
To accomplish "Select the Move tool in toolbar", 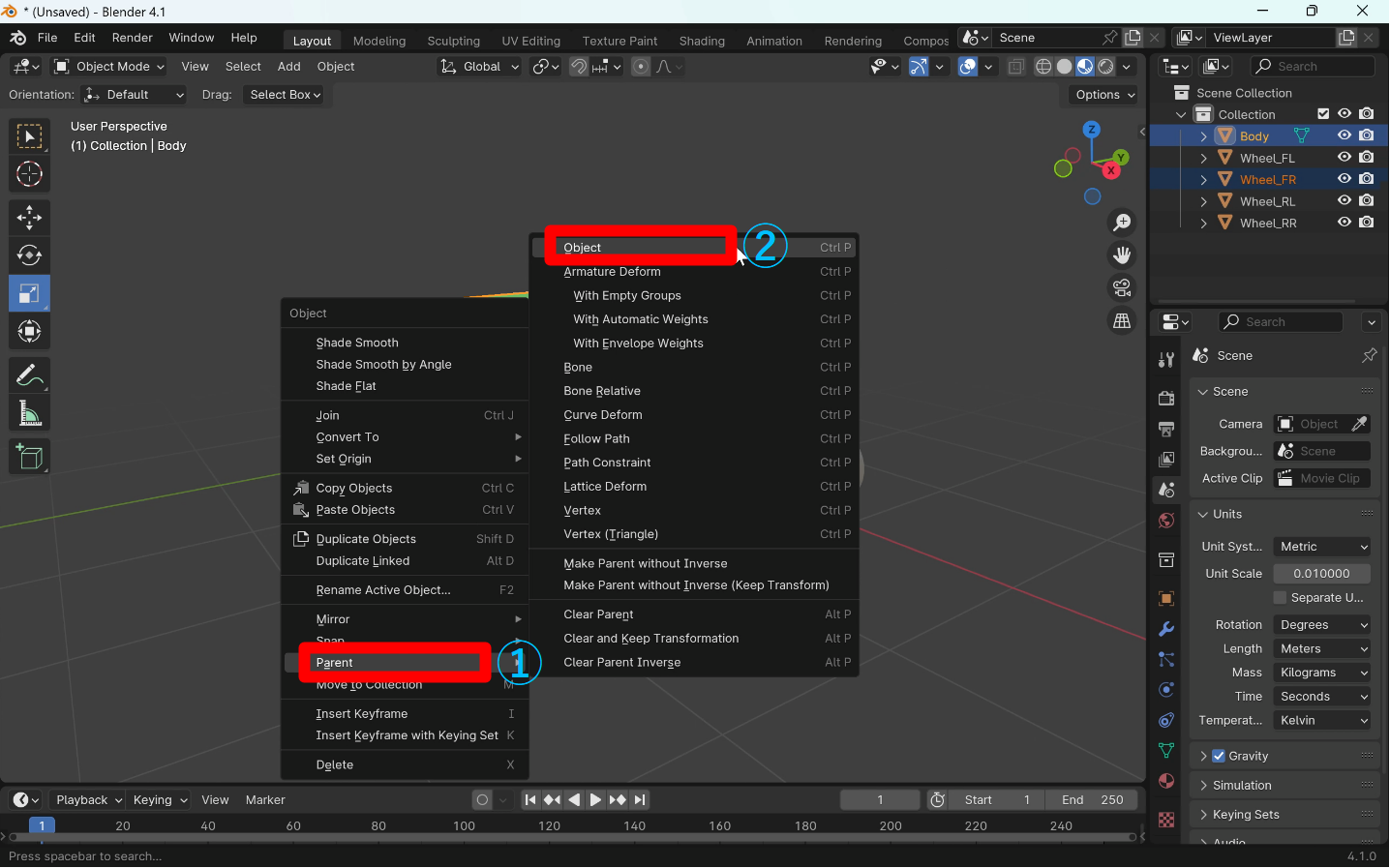I will tap(29, 217).
